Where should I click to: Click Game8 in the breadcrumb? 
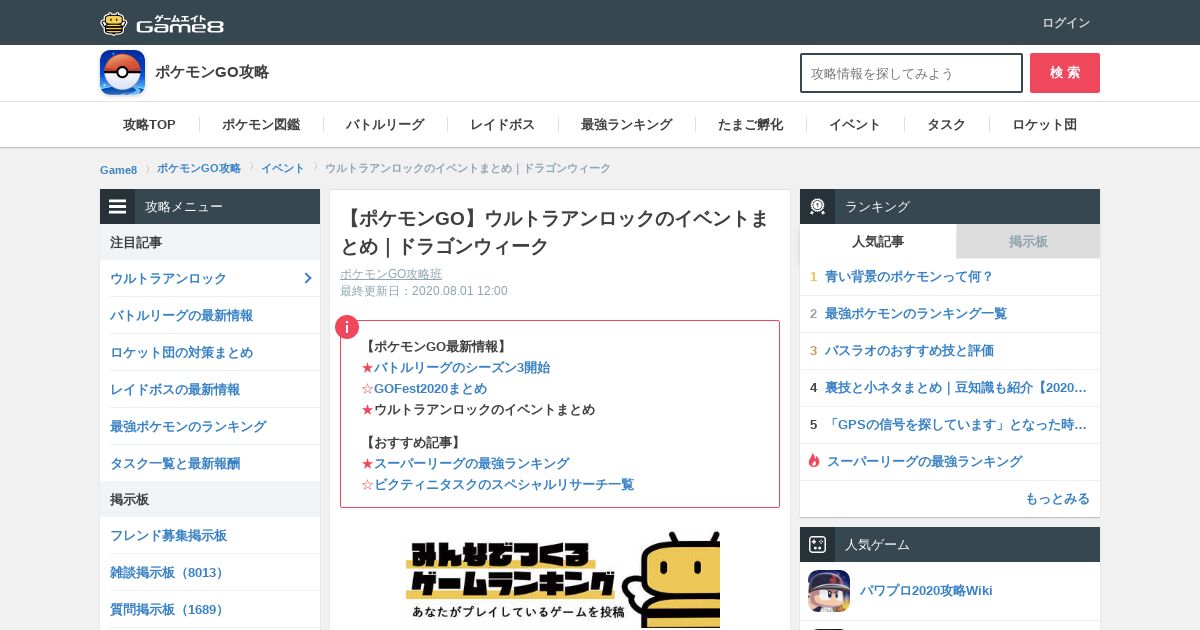pos(118,169)
